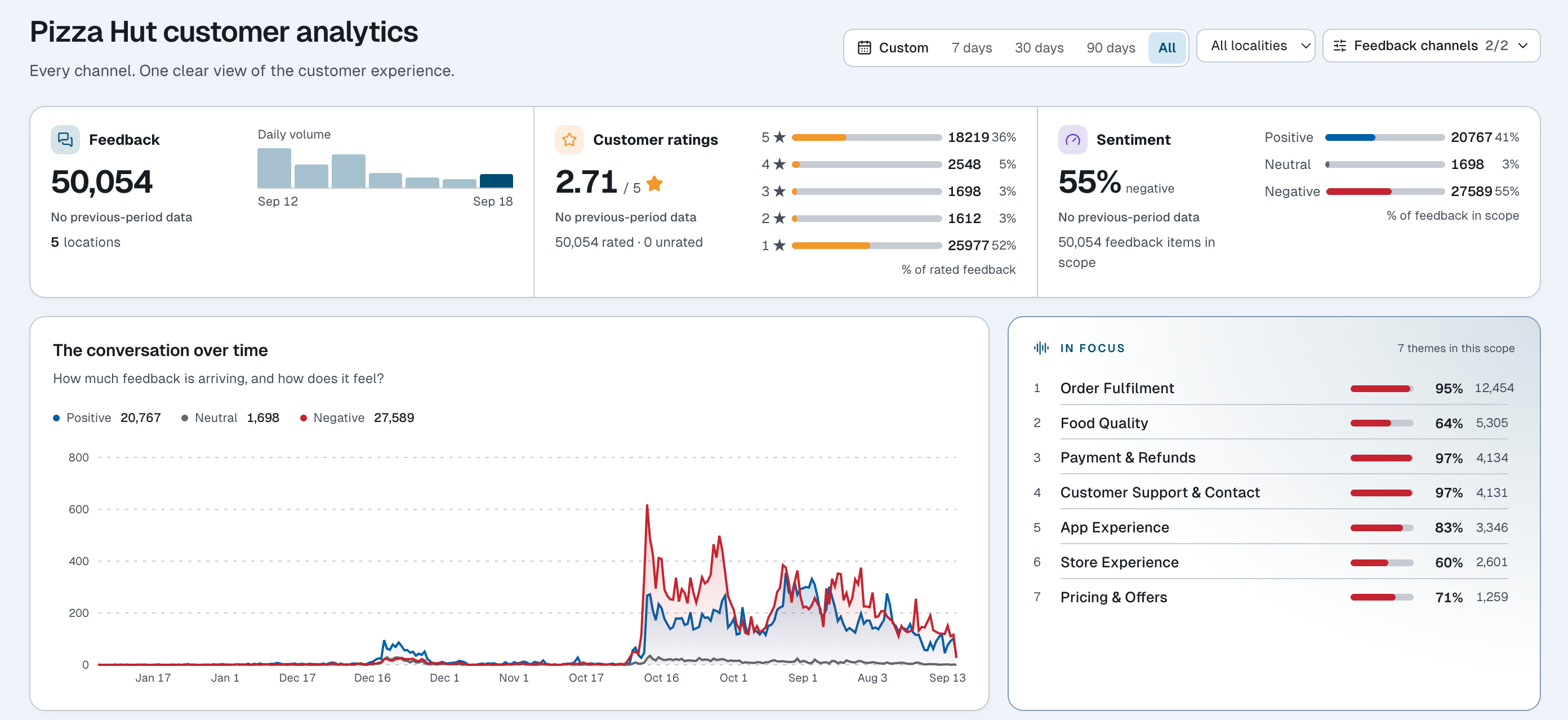
Task: Click the Feedback chat bubbles icon
Action: pyautogui.click(x=65, y=139)
